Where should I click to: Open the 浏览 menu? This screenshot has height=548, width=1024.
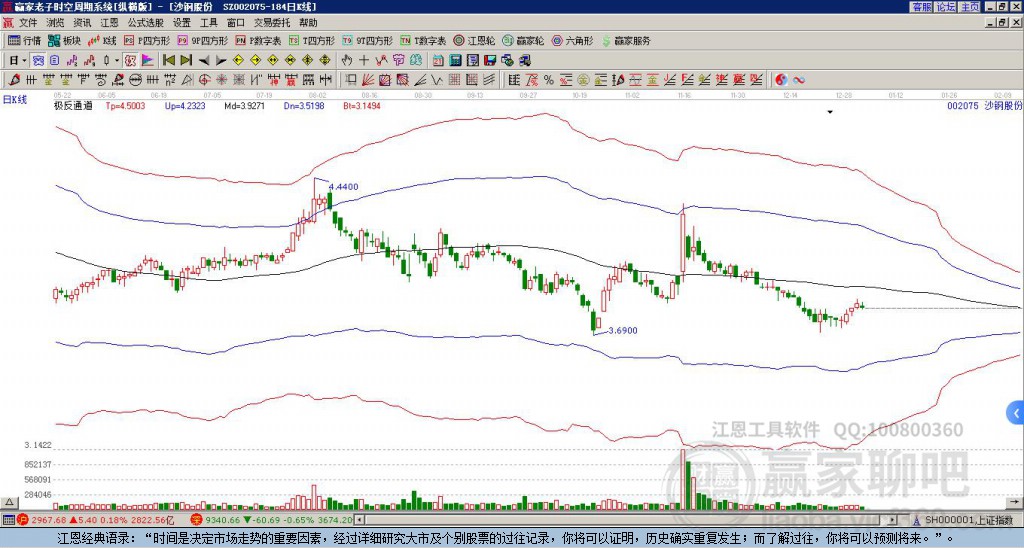pyautogui.click(x=56, y=23)
